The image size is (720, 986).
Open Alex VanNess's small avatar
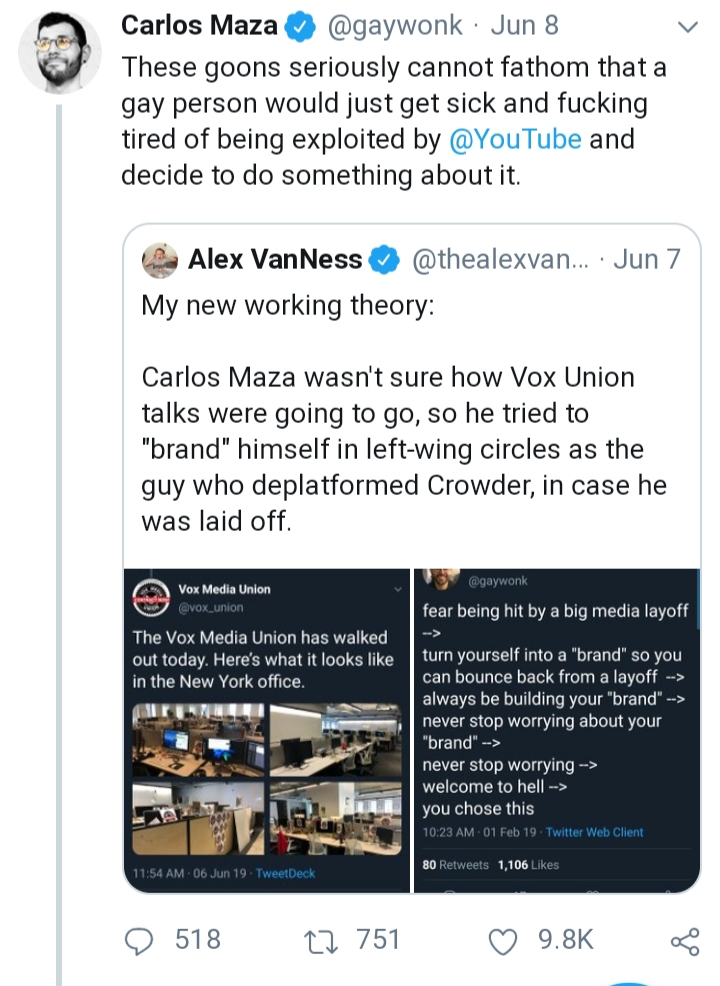(x=160, y=260)
